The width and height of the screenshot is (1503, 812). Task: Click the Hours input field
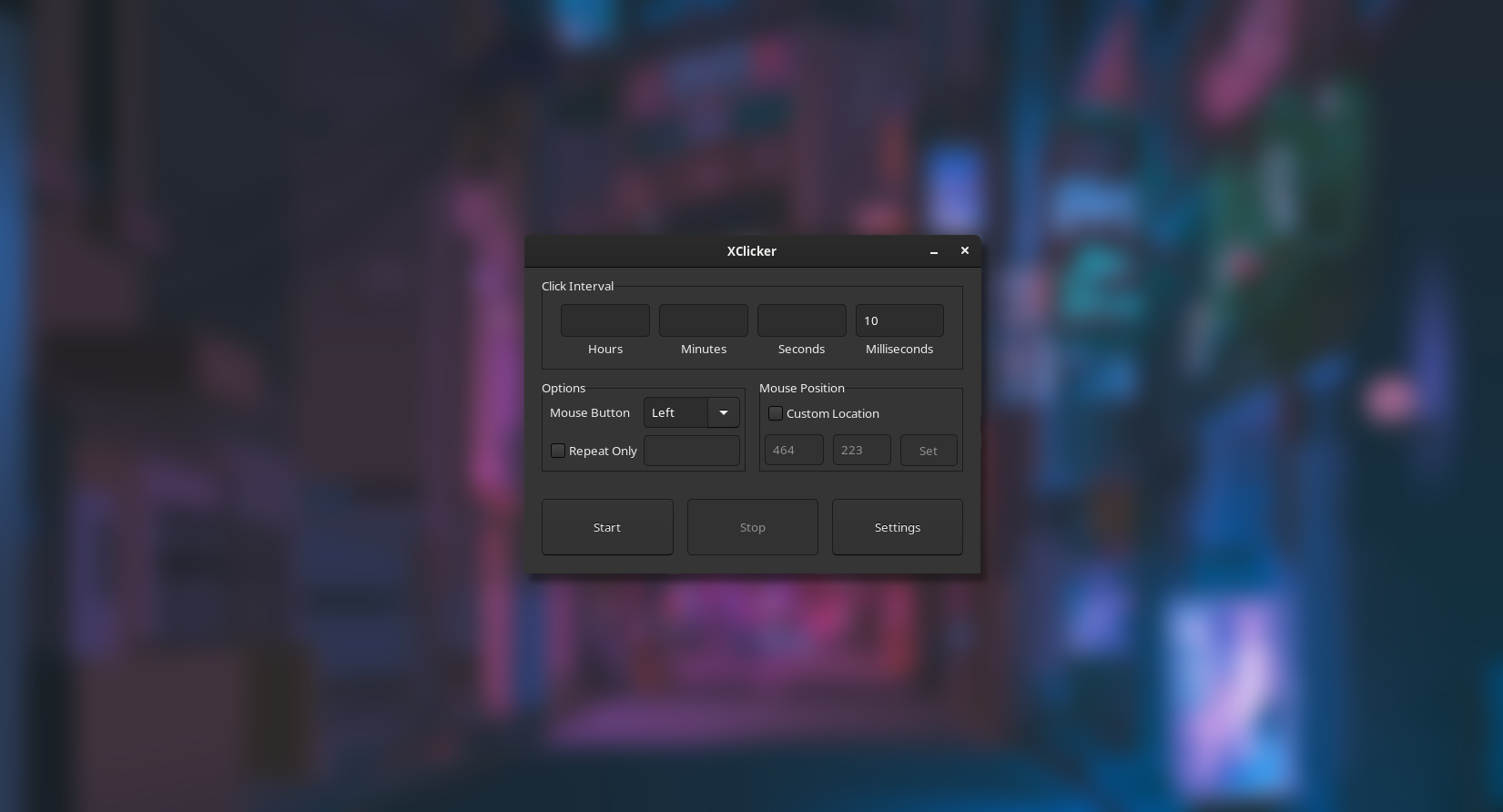point(605,320)
